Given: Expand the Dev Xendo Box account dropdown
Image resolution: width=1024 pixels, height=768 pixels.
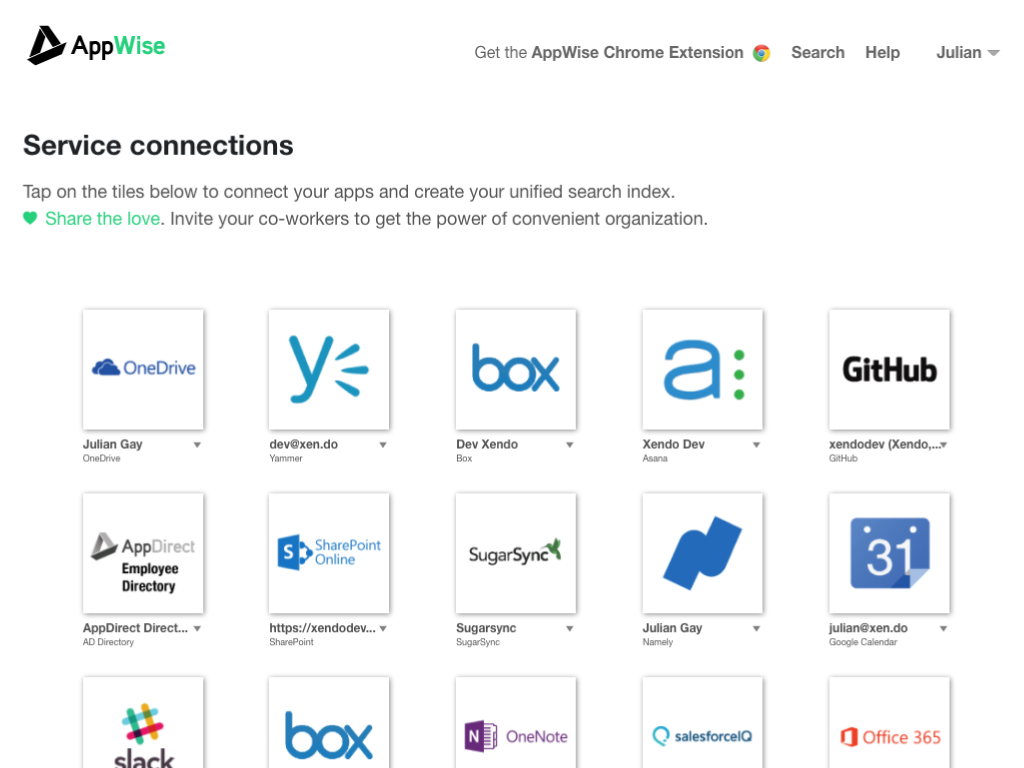Looking at the screenshot, I should pos(570,445).
